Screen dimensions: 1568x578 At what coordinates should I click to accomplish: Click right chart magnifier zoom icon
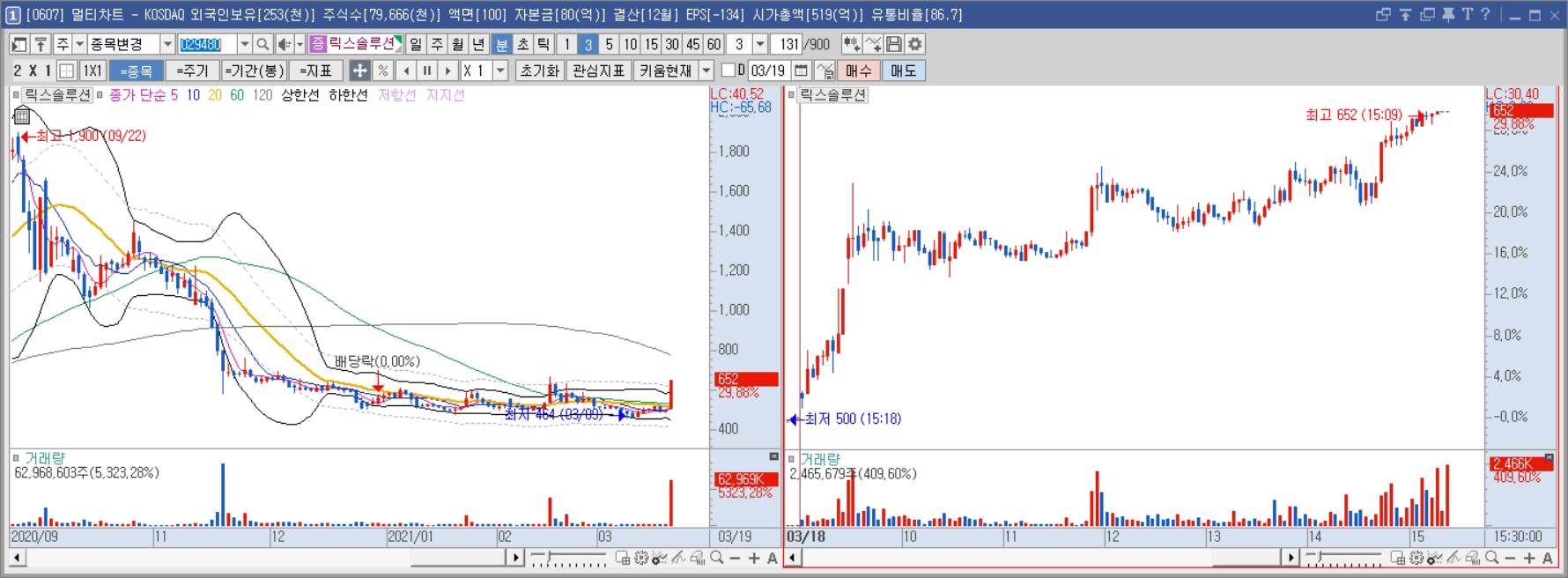coord(1492,558)
